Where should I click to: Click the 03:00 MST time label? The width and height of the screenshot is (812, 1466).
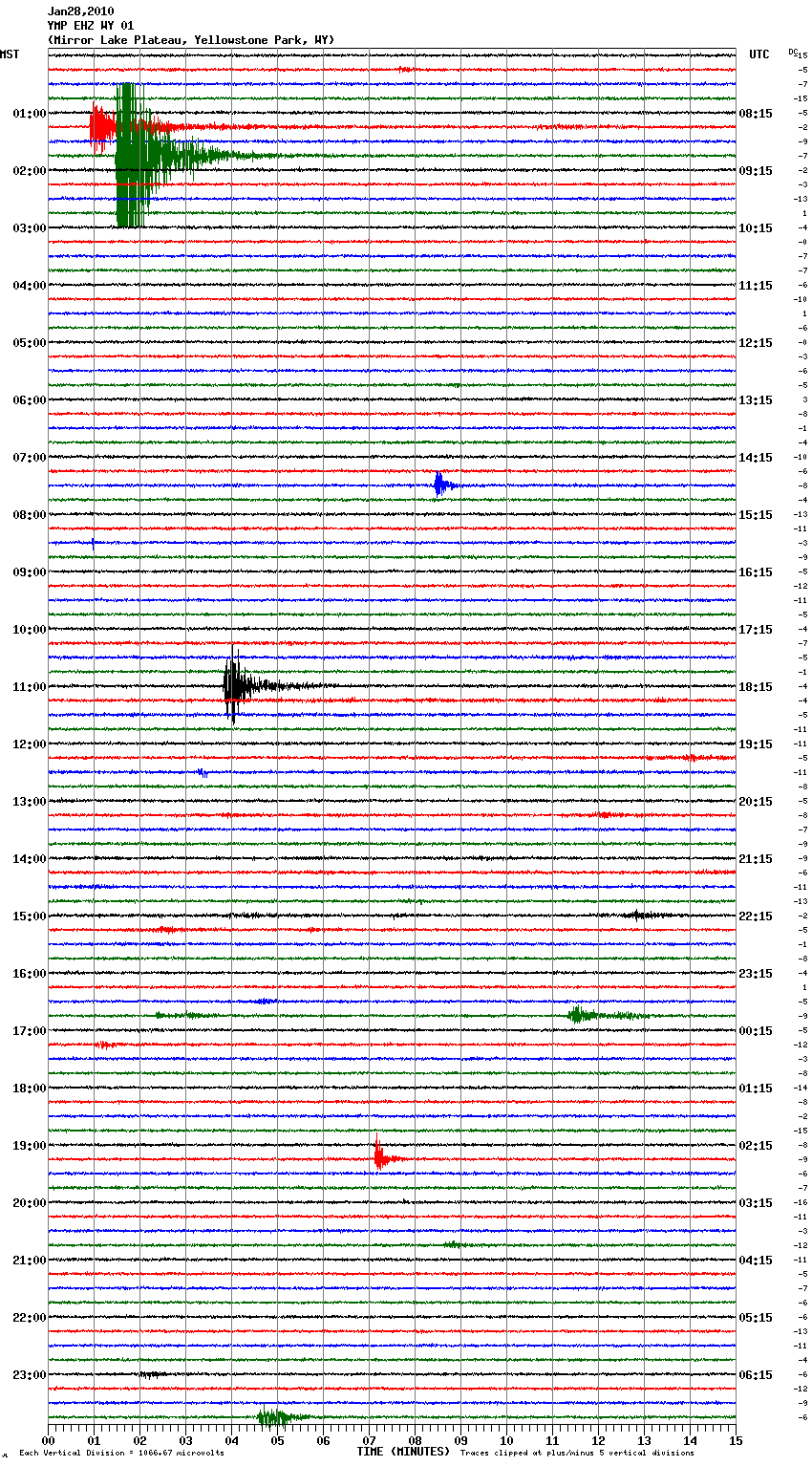pos(30,228)
